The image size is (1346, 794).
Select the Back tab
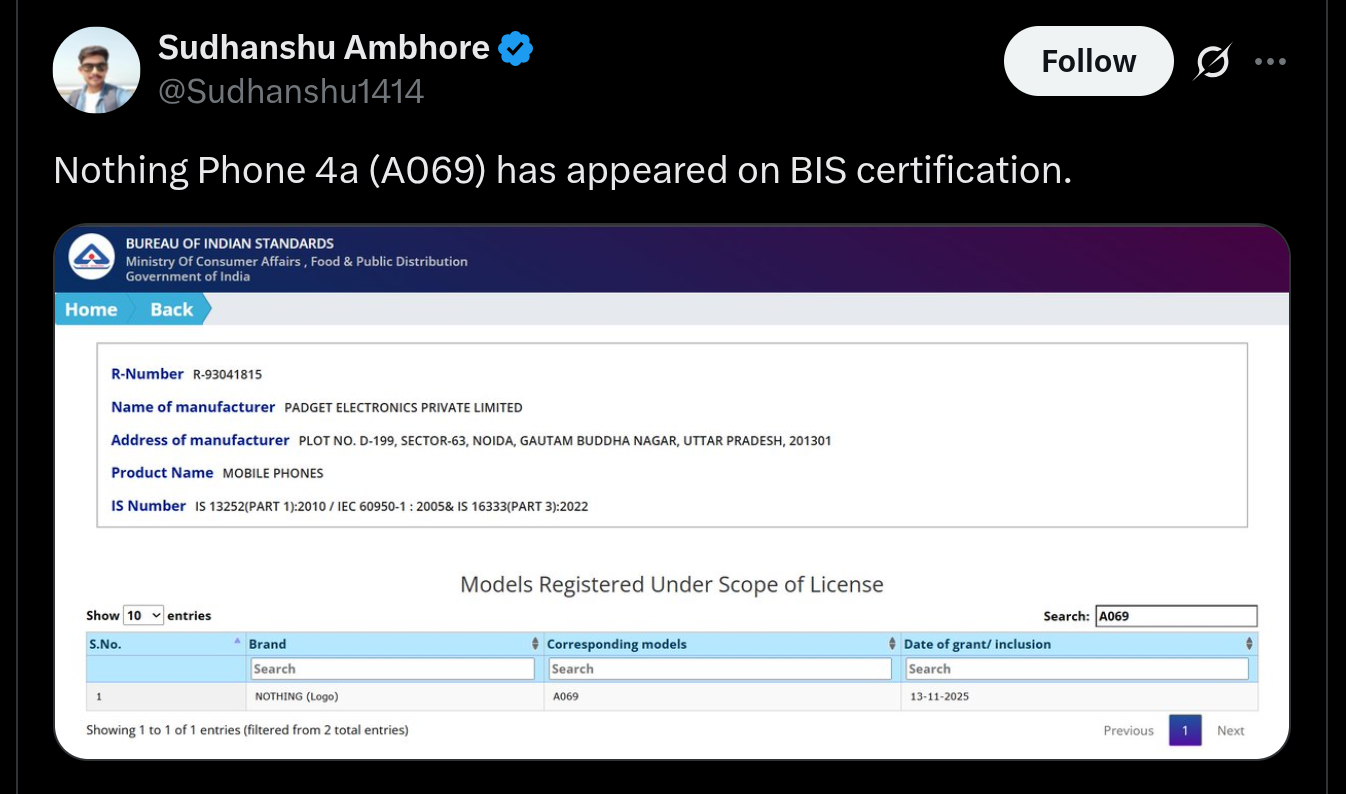[x=171, y=309]
